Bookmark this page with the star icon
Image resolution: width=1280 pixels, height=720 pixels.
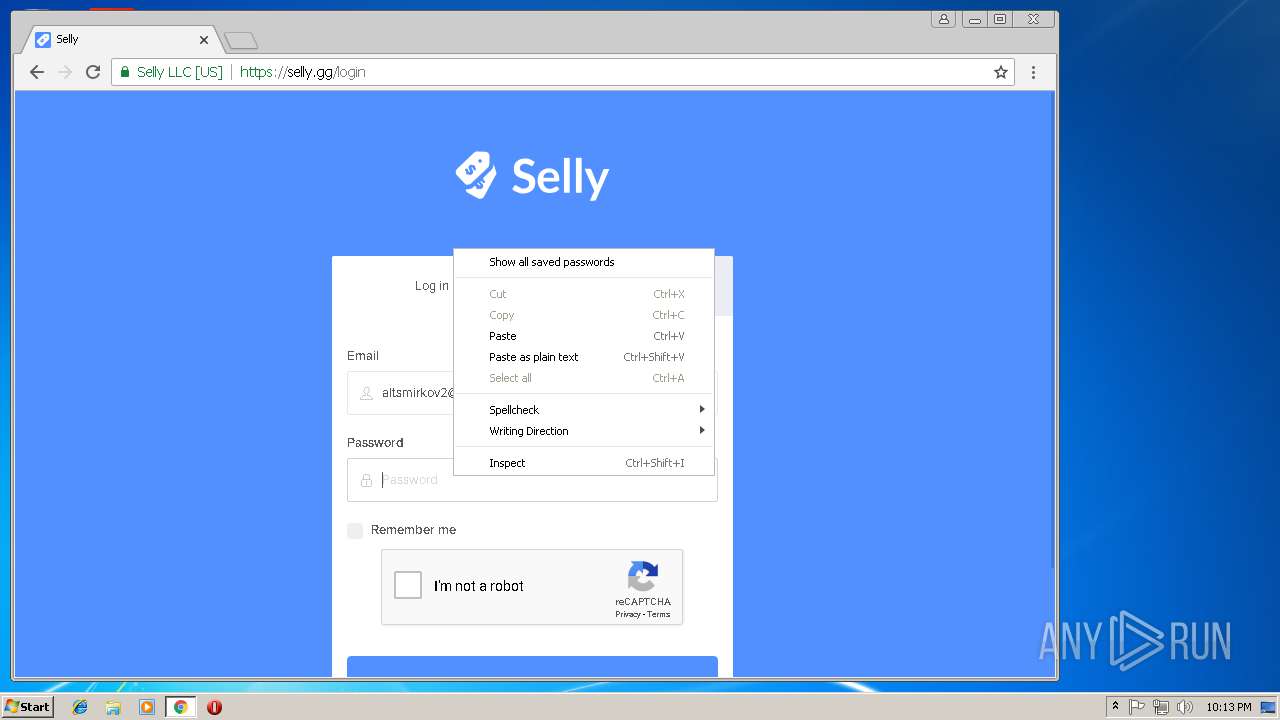click(x=1000, y=72)
